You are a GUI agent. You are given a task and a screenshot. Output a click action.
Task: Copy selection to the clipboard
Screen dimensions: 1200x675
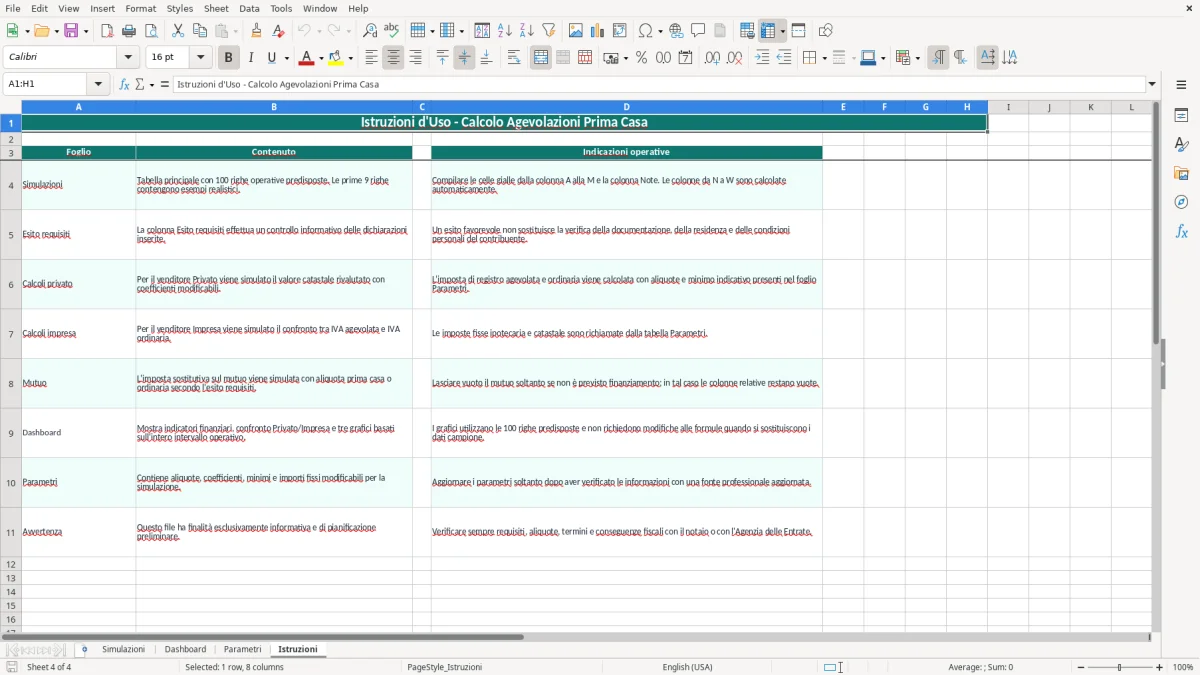pyautogui.click(x=200, y=31)
